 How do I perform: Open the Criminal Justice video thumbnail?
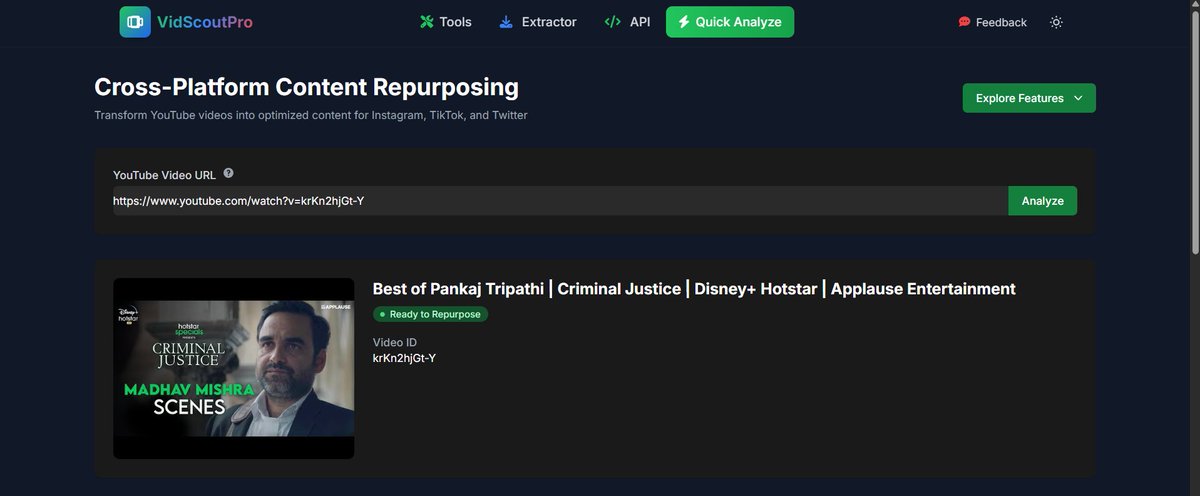234,368
